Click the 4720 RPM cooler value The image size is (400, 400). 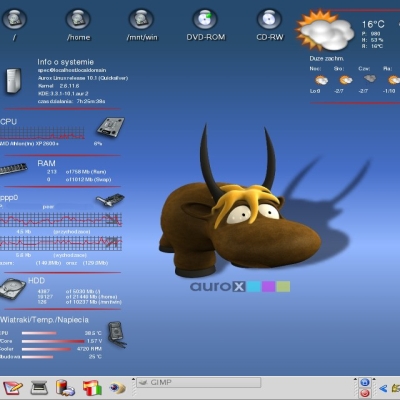pyautogui.click(x=89, y=349)
